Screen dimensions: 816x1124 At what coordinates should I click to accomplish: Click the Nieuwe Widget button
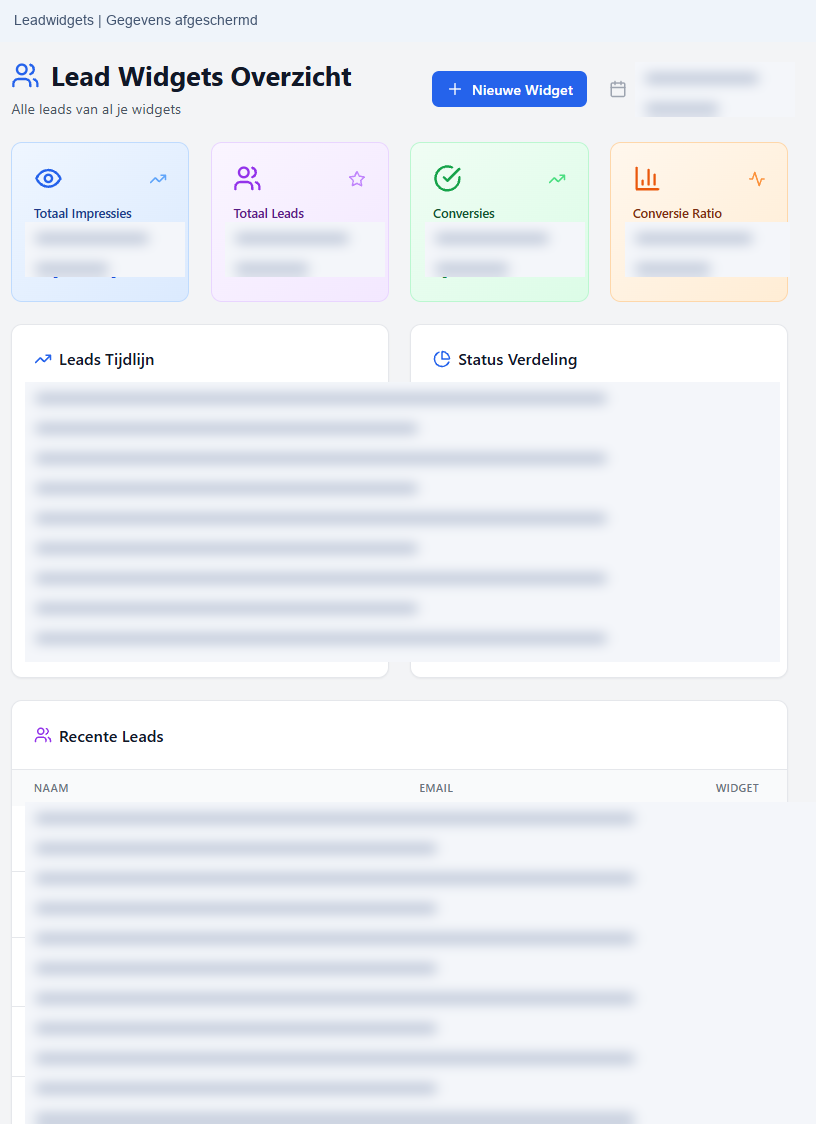(x=509, y=90)
